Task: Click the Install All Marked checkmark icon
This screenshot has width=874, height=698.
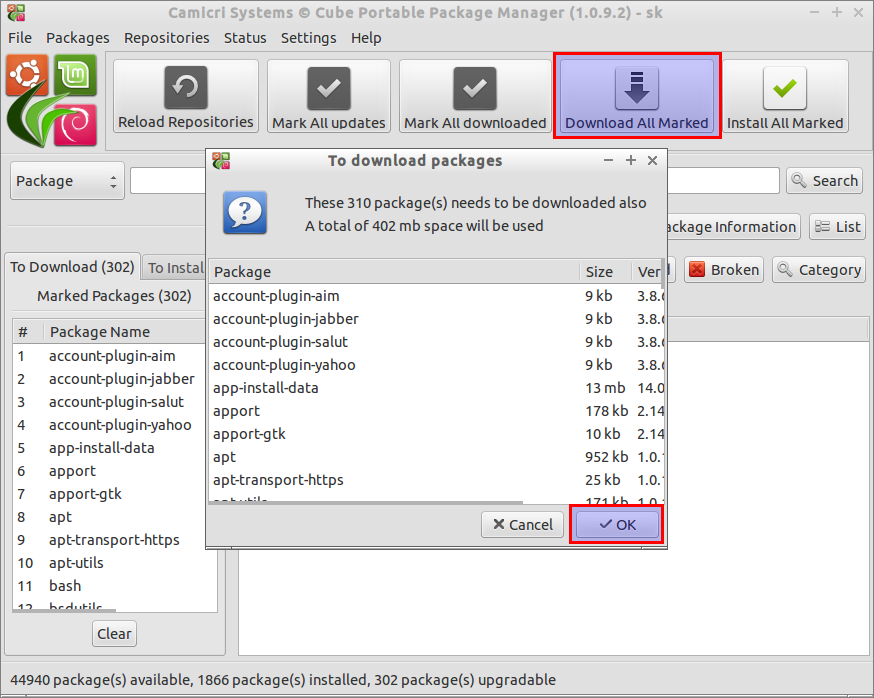Action: 784,87
